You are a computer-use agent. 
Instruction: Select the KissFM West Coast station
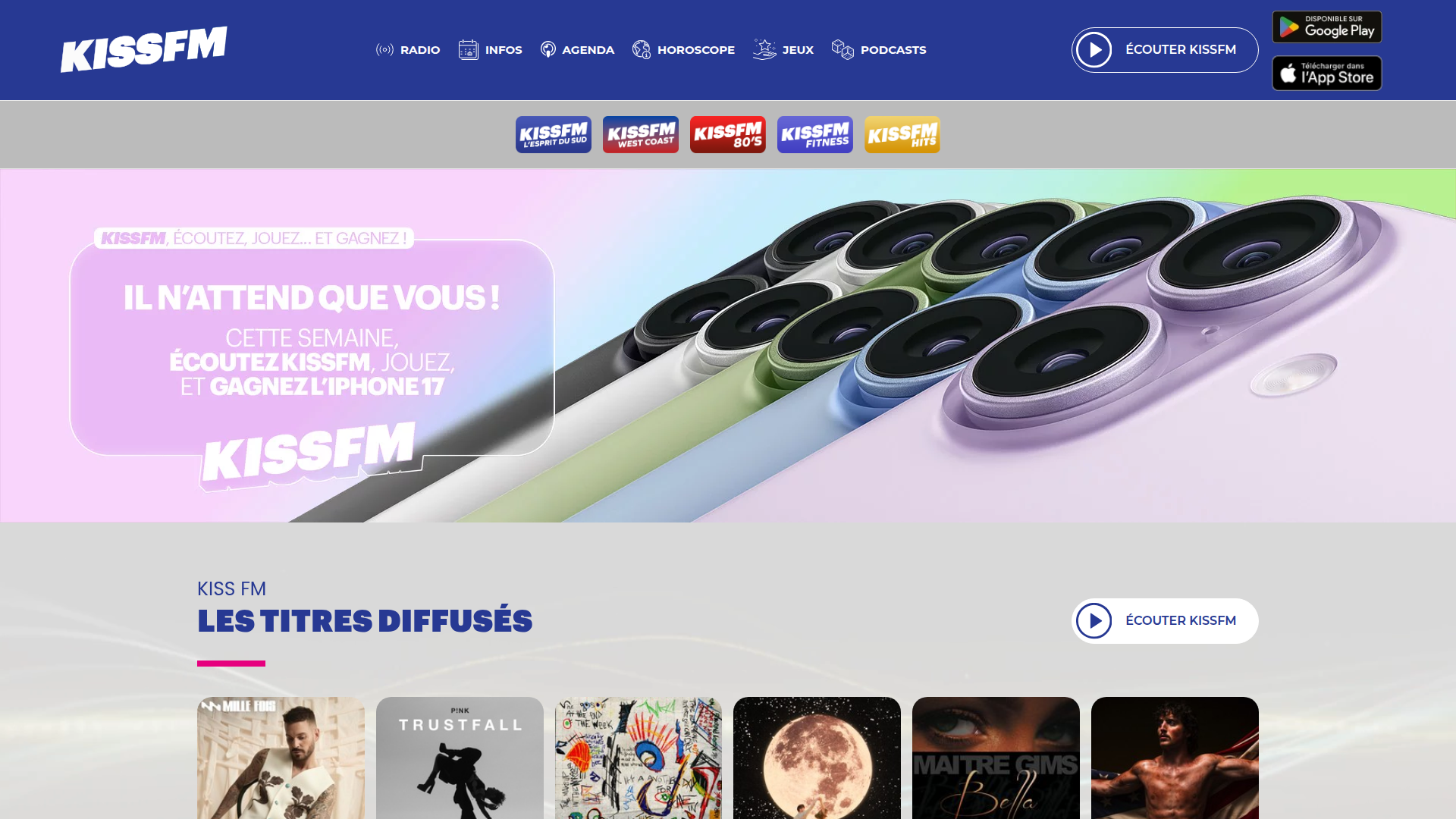[x=641, y=134]
